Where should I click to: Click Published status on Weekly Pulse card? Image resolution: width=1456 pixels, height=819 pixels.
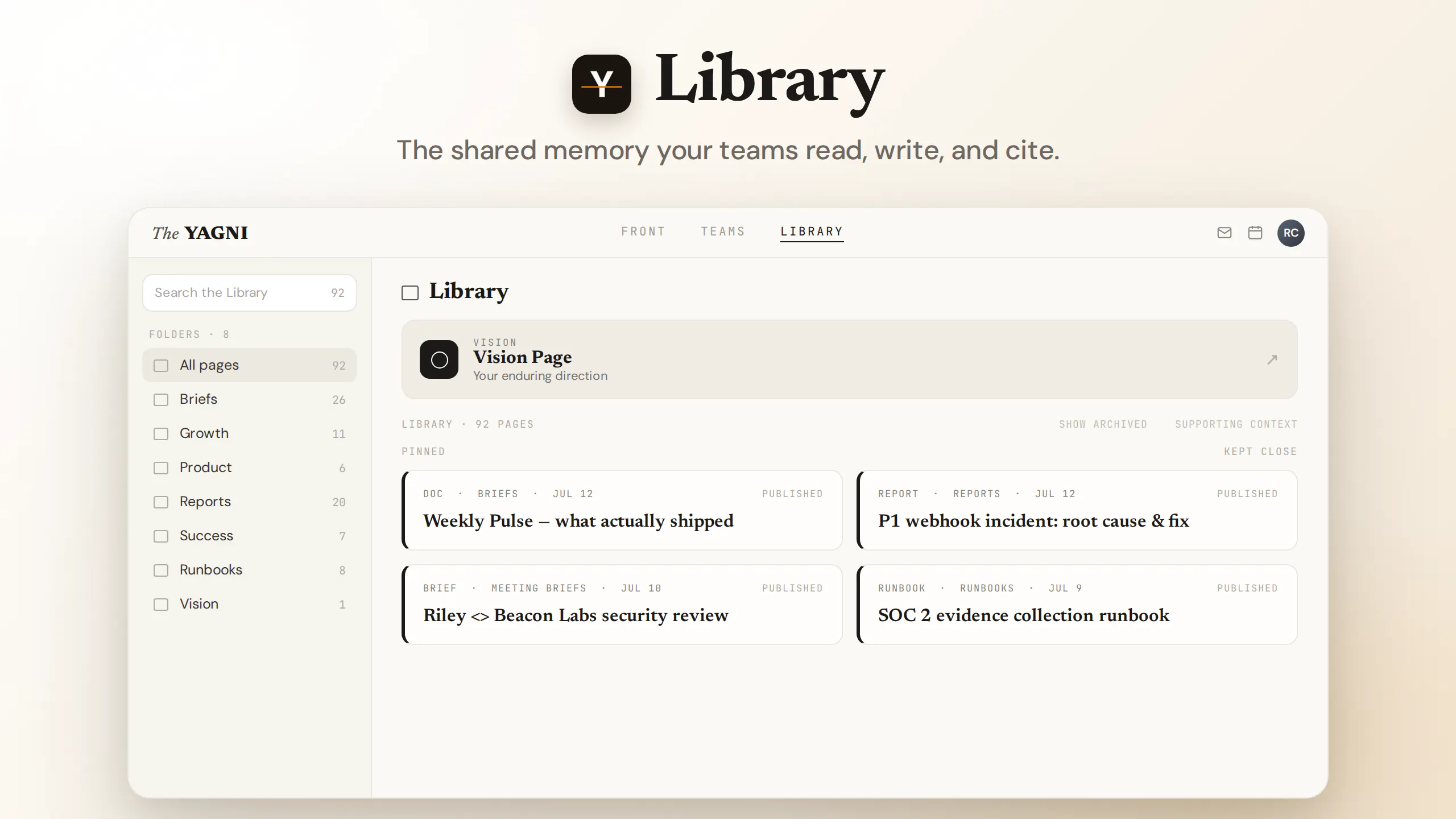coord(792,494)
